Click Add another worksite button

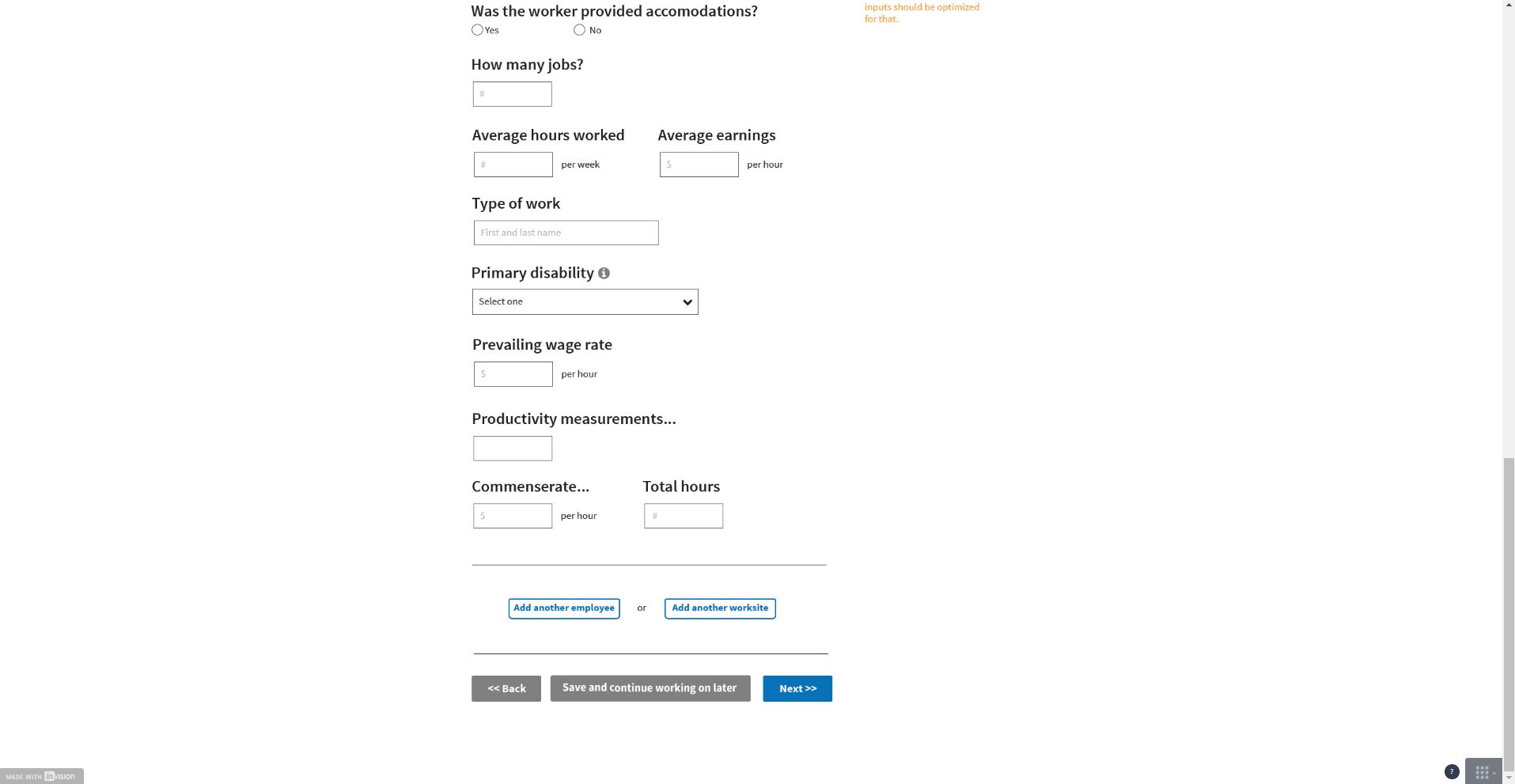pyautogui.click(x=719, y=608)
